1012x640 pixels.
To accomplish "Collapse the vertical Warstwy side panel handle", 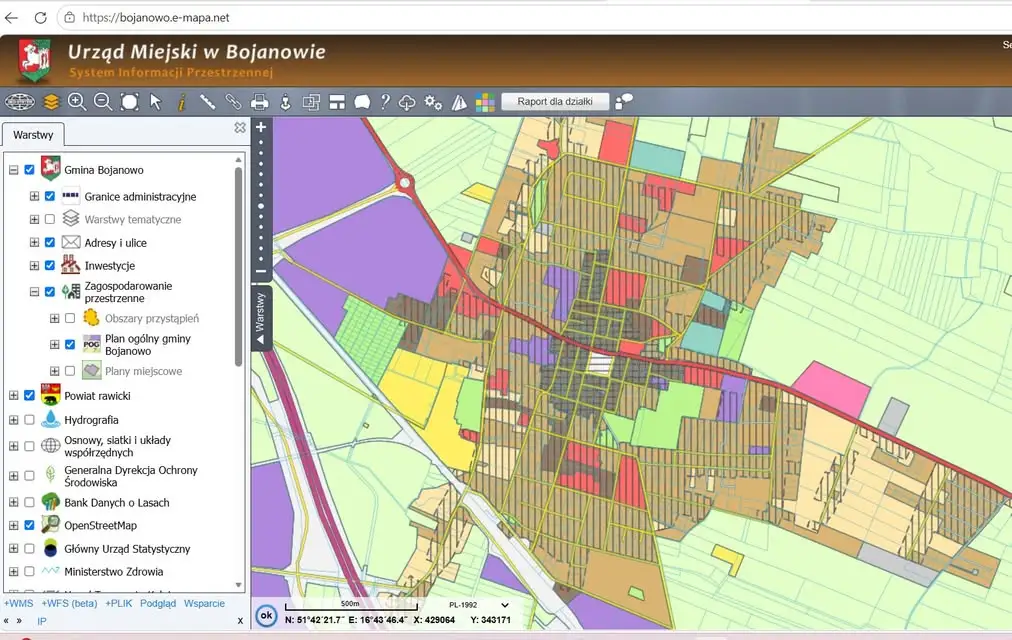I will (x=261, y=319).
